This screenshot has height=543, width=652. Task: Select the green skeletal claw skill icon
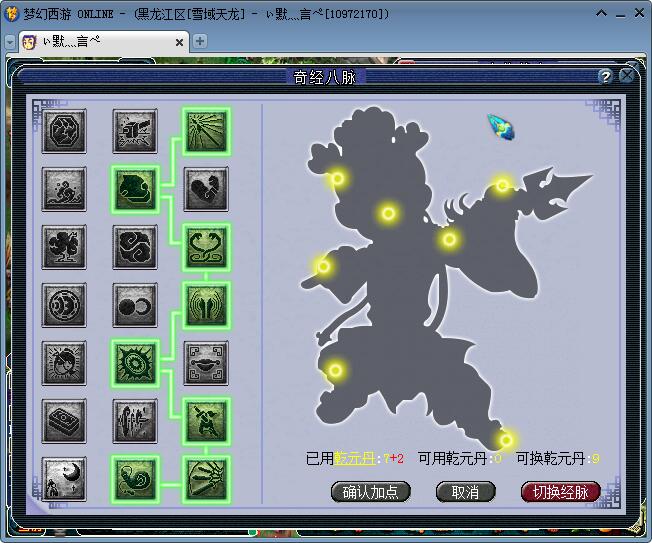[206, 479]
